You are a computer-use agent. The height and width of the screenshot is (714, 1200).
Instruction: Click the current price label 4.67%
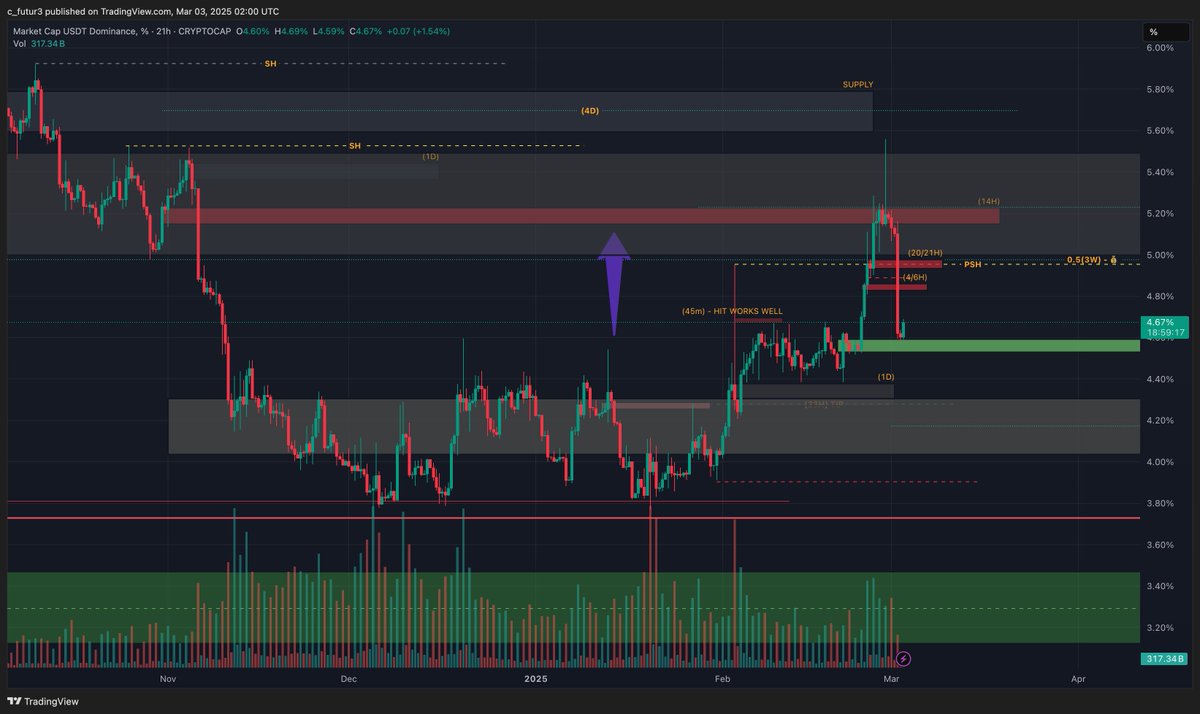click(x=1162, y=322)
